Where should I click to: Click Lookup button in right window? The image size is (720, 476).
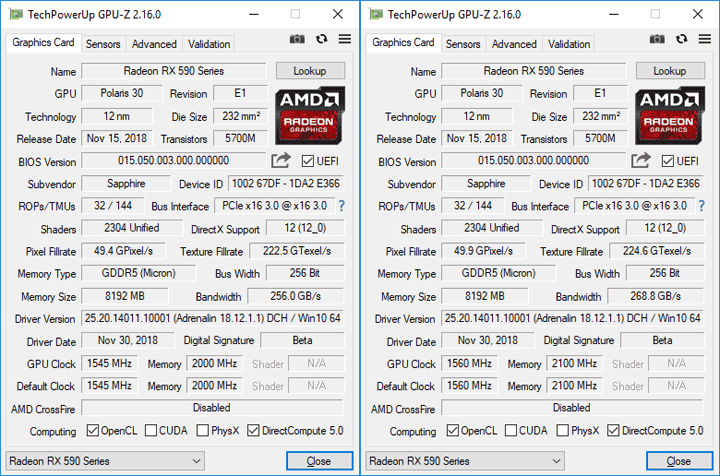(x=670, y=71)
